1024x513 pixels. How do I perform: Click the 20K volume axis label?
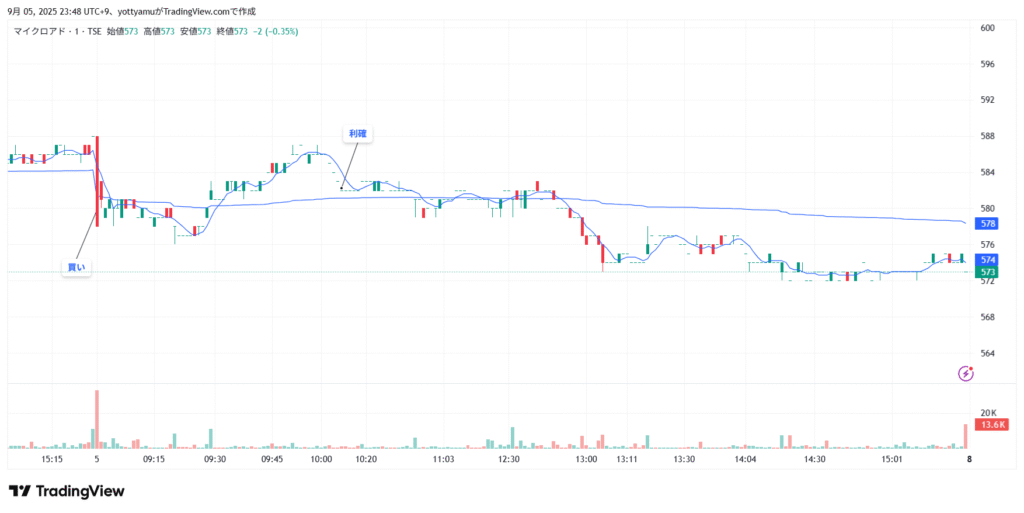pyautogui.click(x=989, y=412)
